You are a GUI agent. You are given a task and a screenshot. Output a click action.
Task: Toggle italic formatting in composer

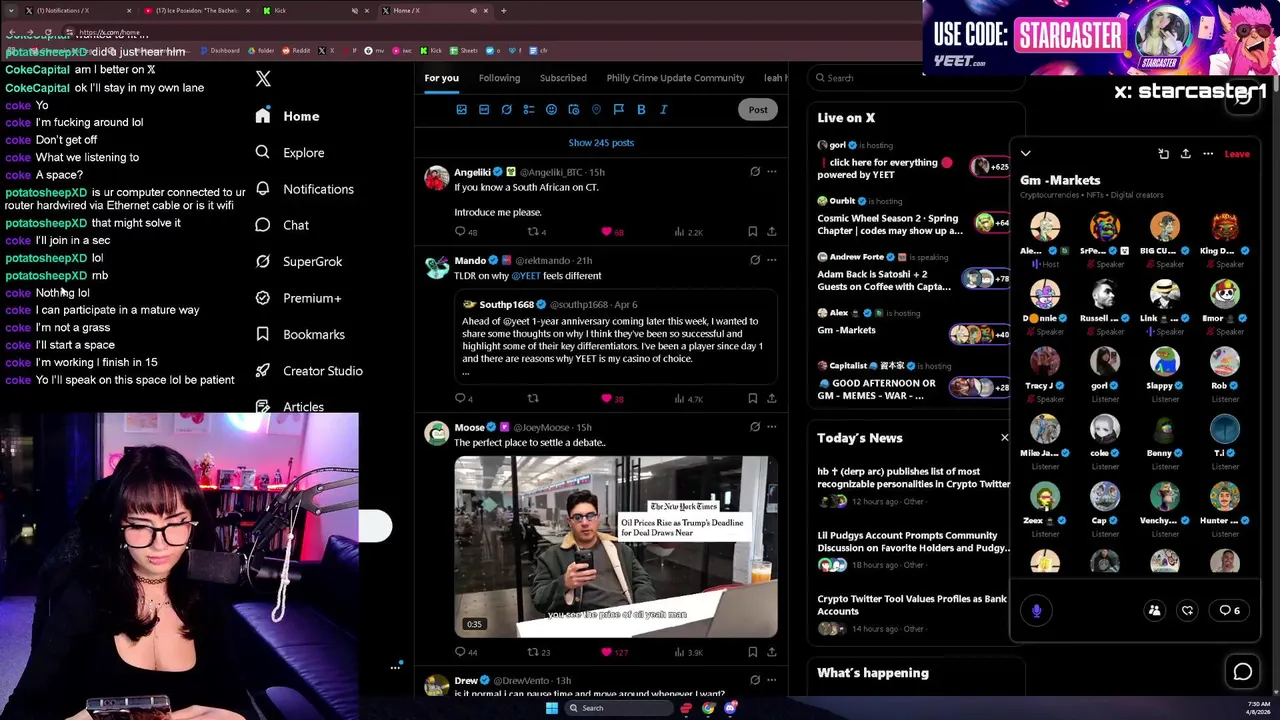point(663,110)
